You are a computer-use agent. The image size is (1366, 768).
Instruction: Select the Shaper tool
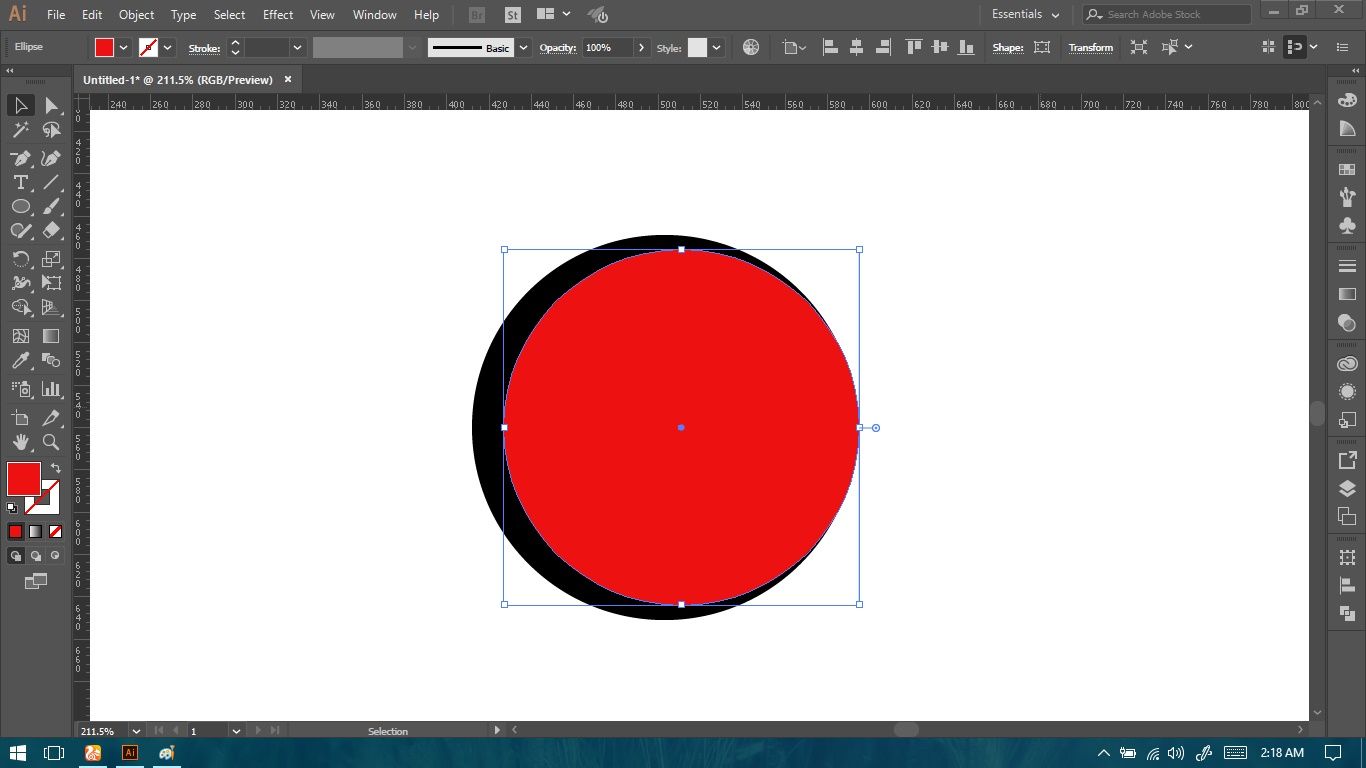tap(20, 230)
